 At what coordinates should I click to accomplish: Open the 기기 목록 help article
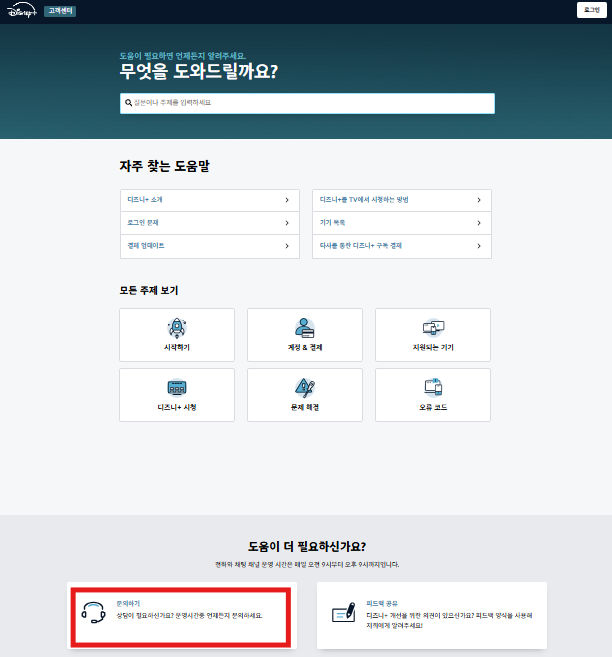tap(402, 223)
